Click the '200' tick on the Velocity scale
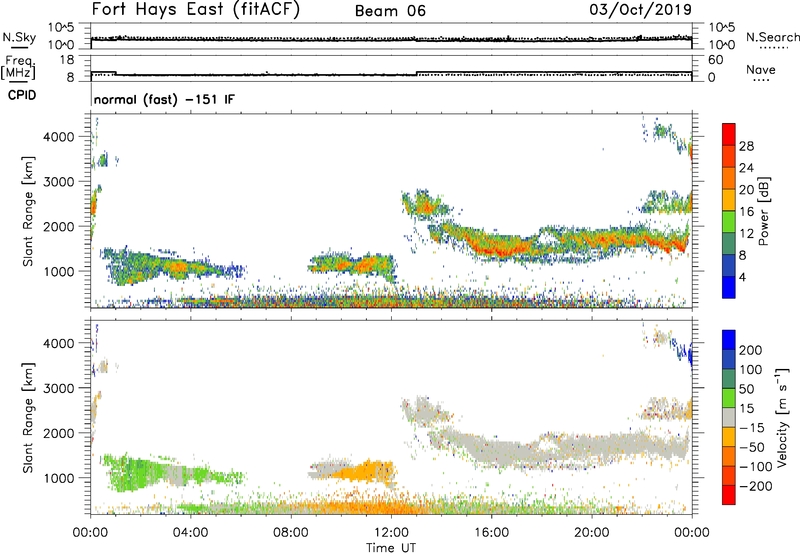Image resolution: width=800 pixels, height=554 pixels. click(x=751, y=350)
